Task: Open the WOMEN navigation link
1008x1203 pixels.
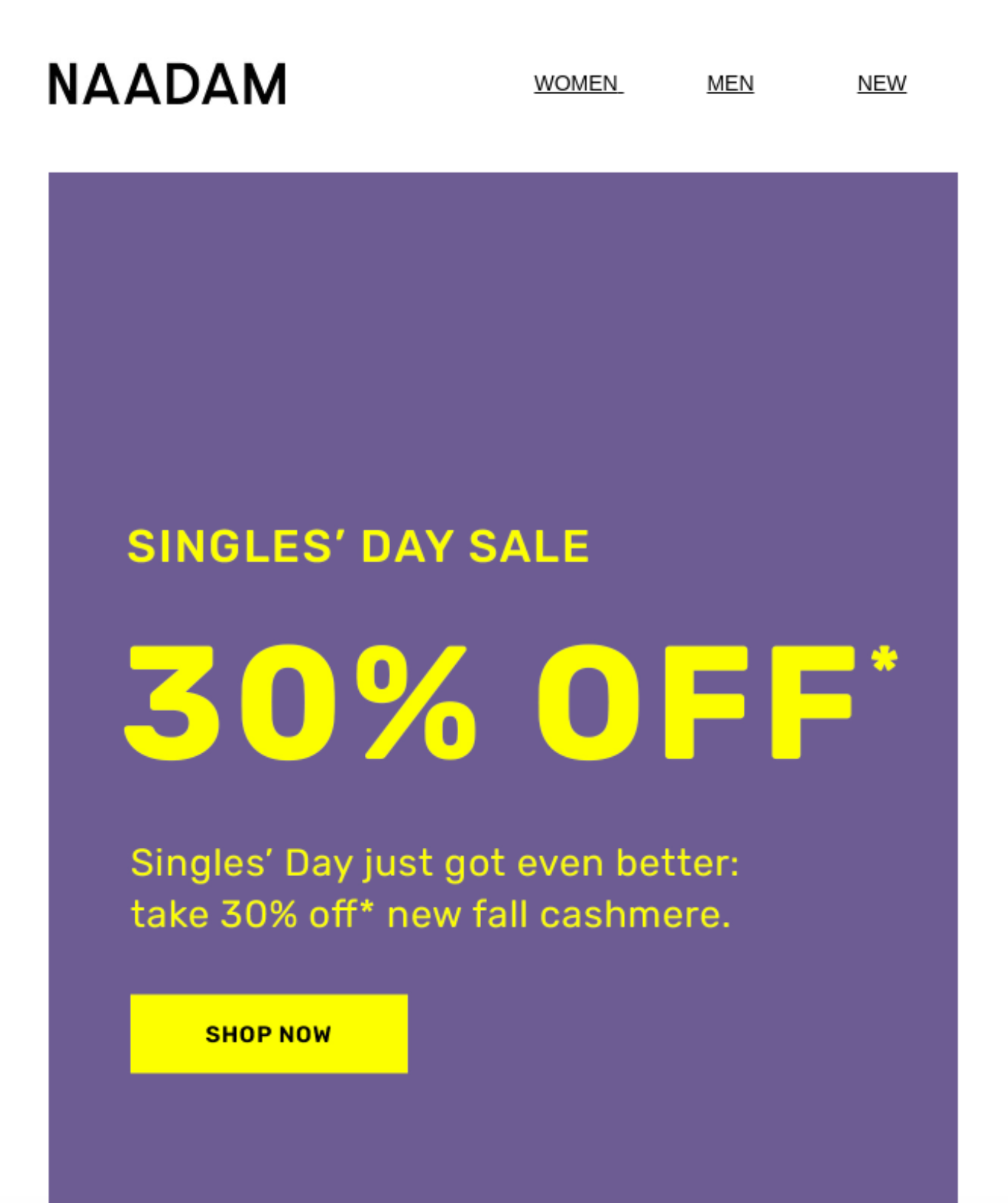Action: pyautogui.click(x=579, y=84)
